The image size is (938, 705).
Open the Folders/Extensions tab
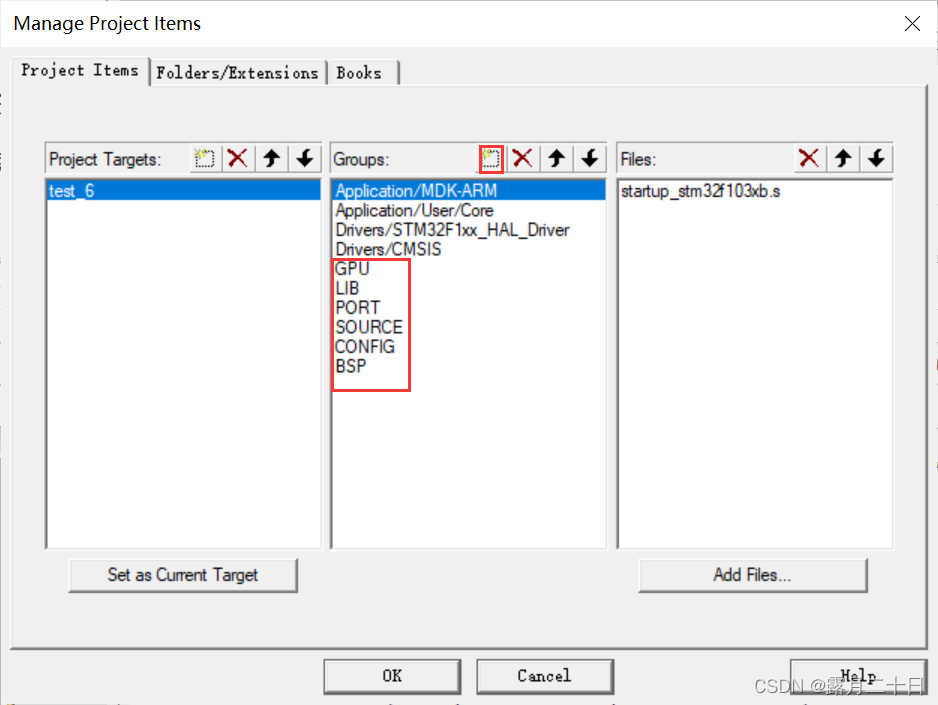(x=237, y=73)
